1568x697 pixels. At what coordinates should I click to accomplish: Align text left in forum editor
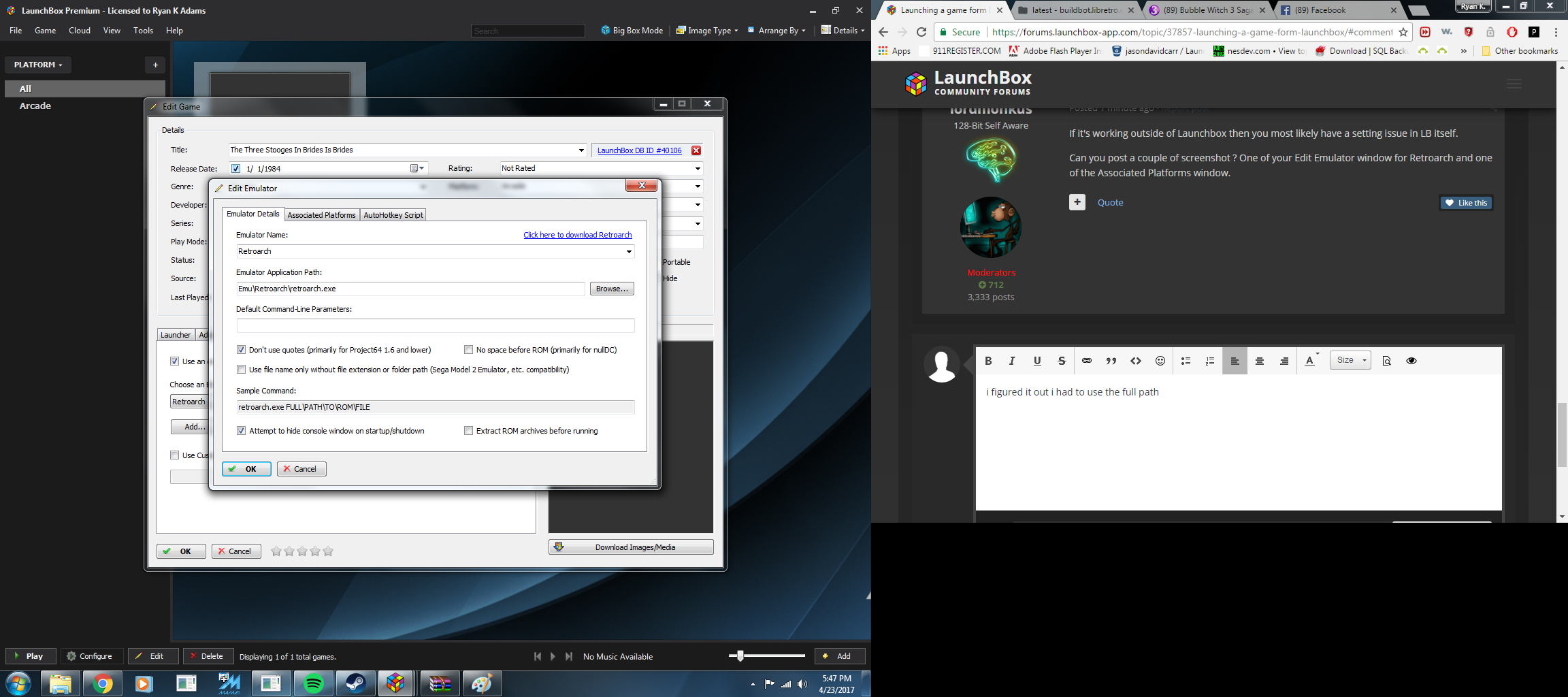1235,361
